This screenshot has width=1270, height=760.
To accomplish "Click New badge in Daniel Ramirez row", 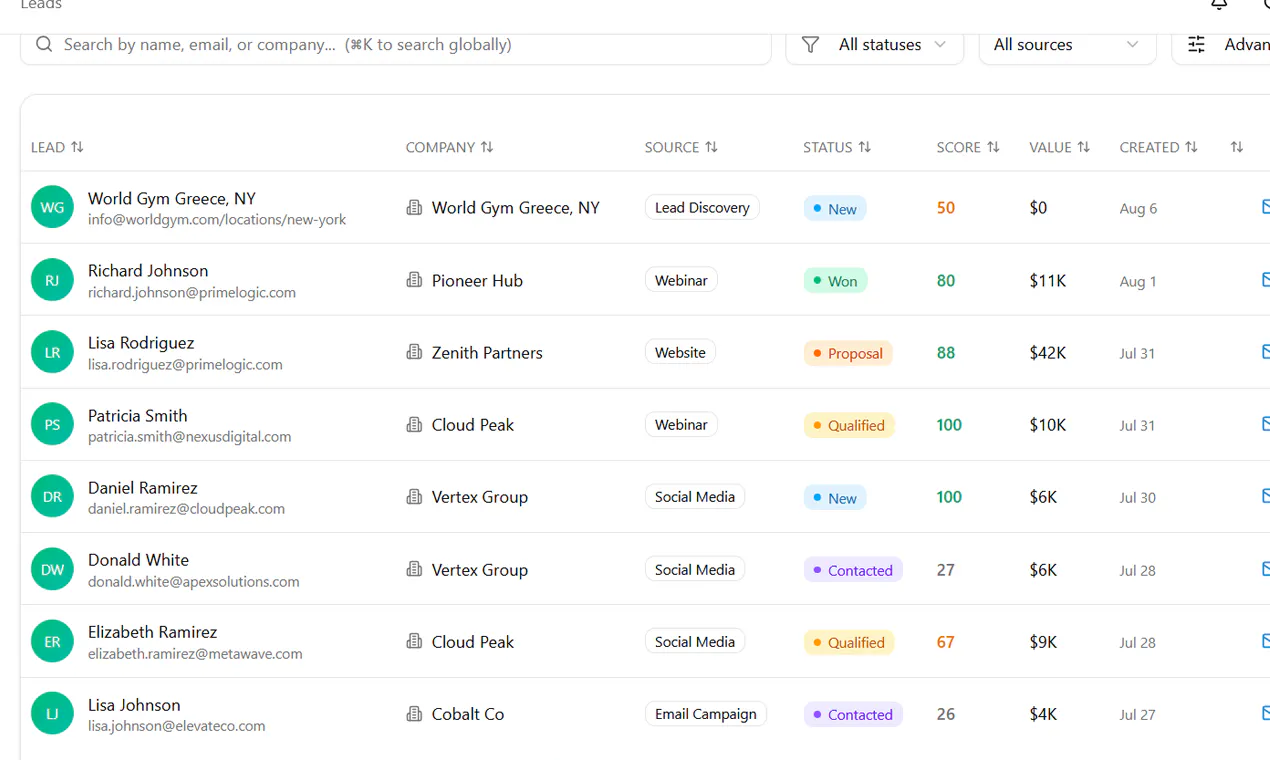I will [x=835, y=498].
